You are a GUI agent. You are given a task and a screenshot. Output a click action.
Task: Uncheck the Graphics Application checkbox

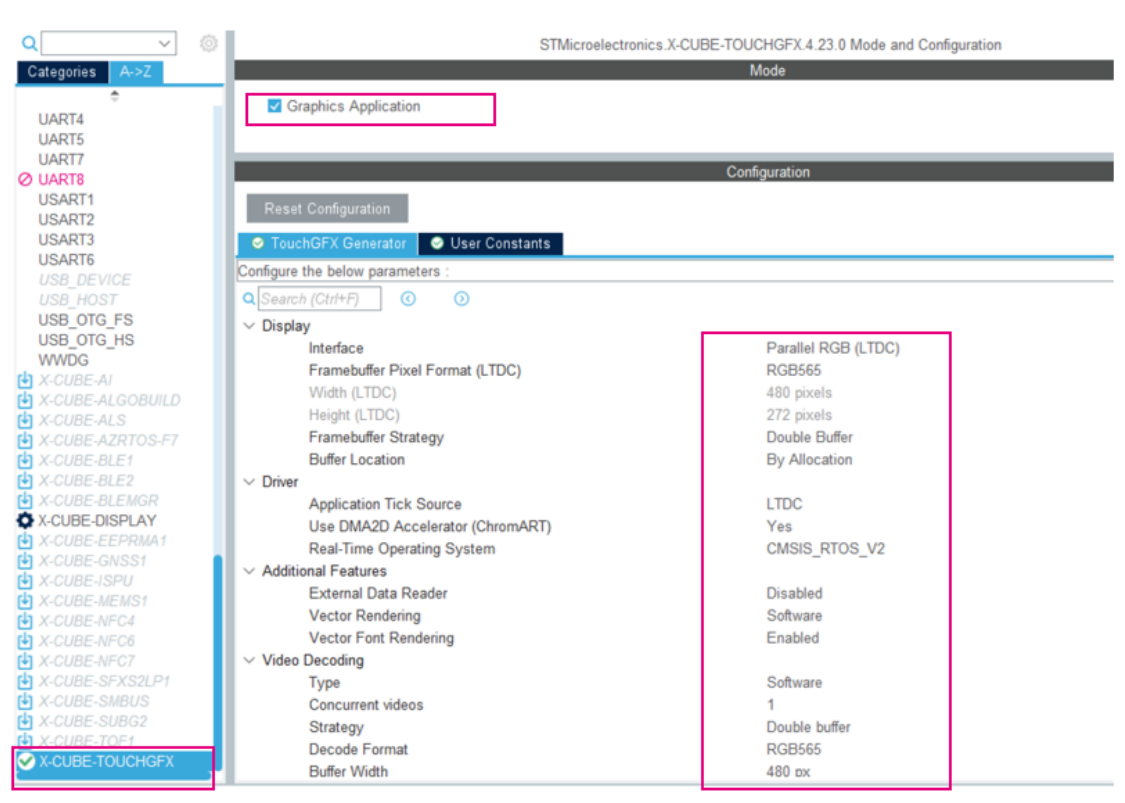tap(274, 106)
